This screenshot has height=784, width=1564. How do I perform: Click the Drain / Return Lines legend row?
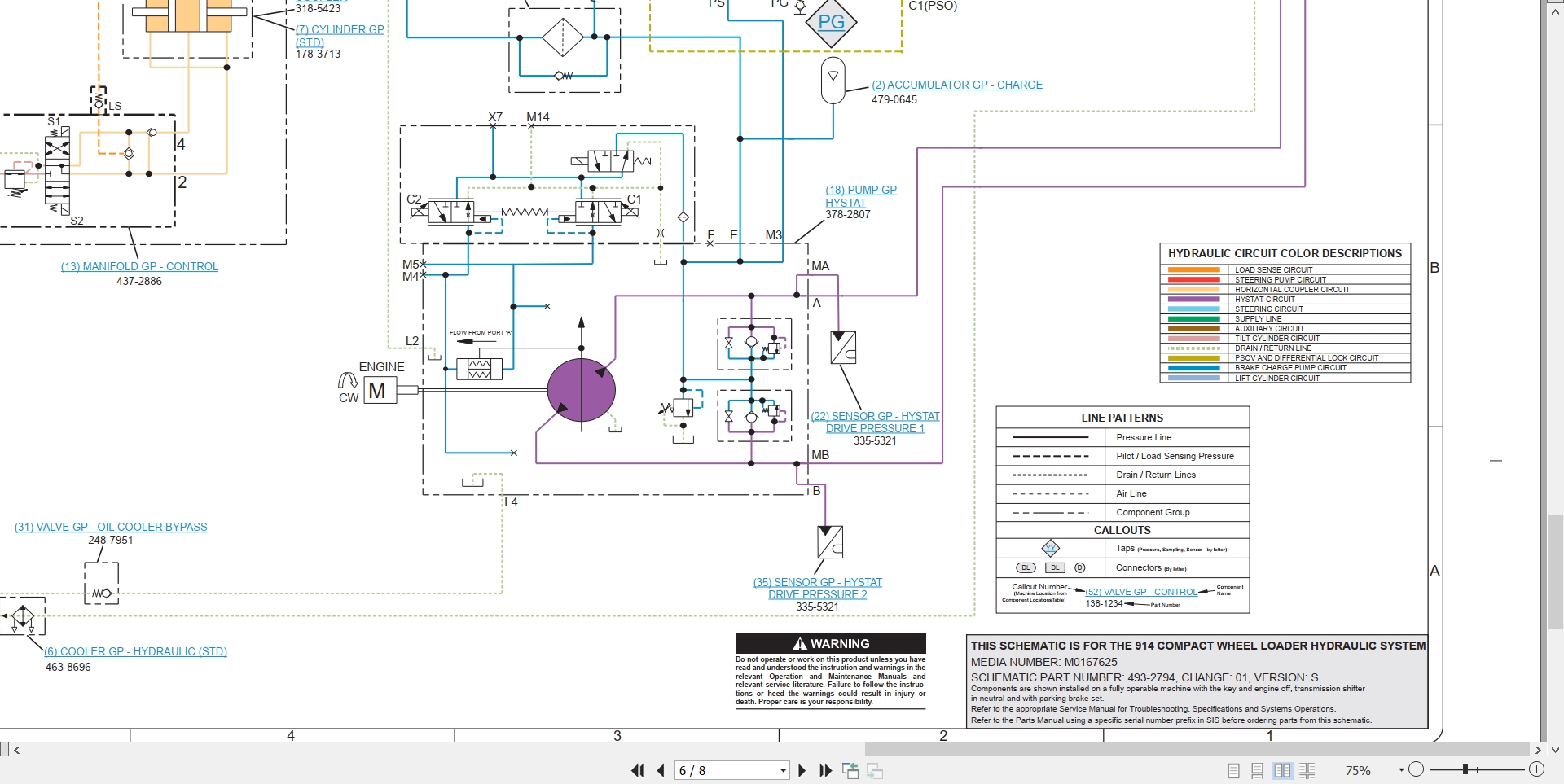point(1122,475)
